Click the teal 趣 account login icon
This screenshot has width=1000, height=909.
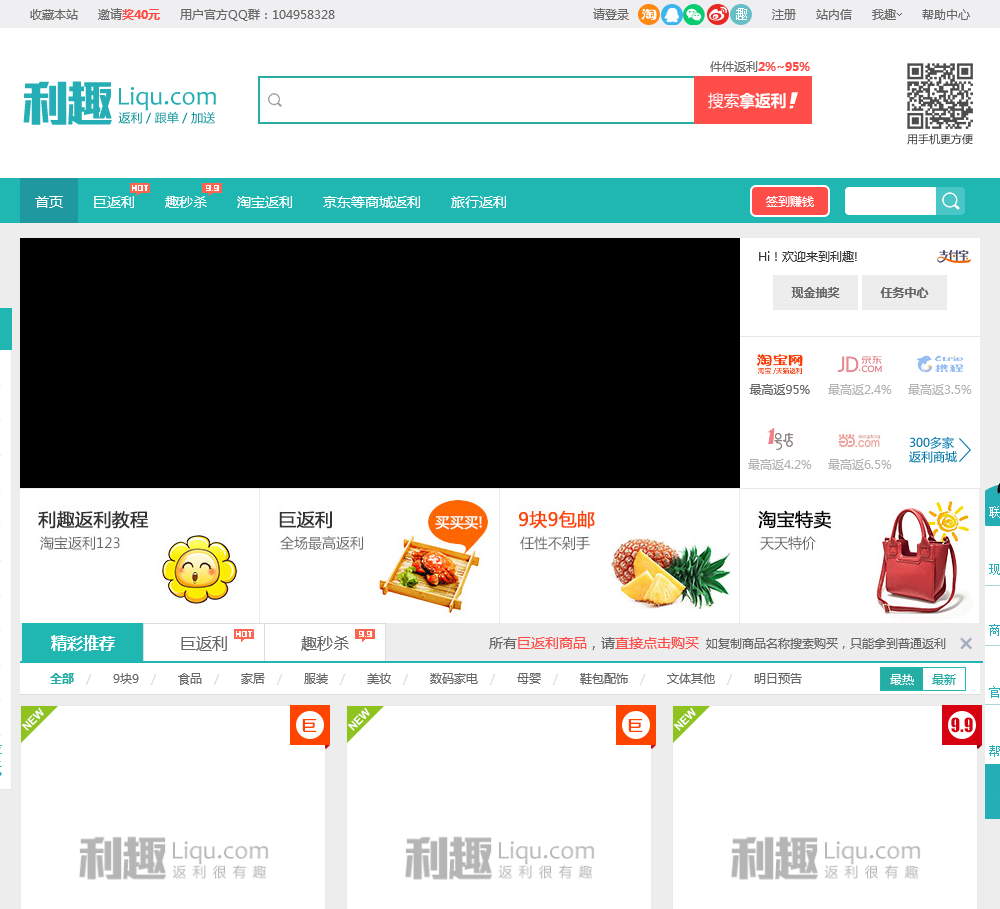740,15
